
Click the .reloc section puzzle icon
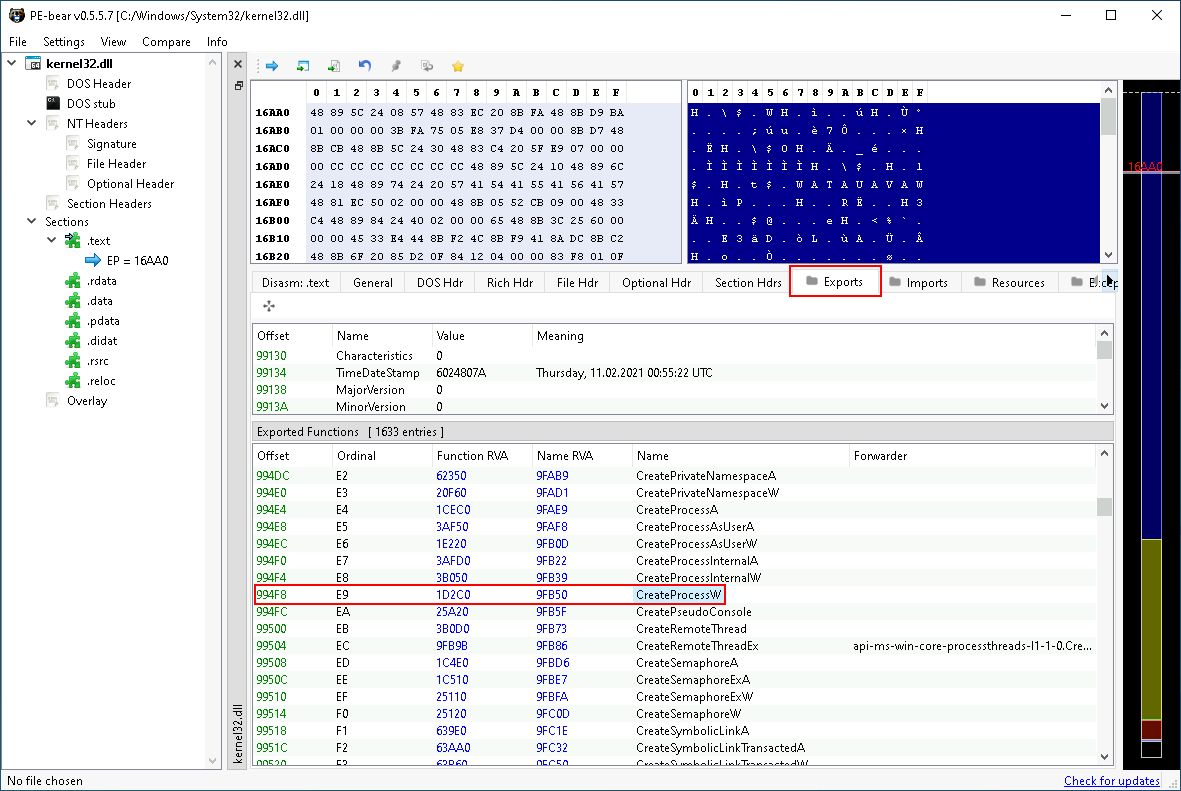(72, 381)
